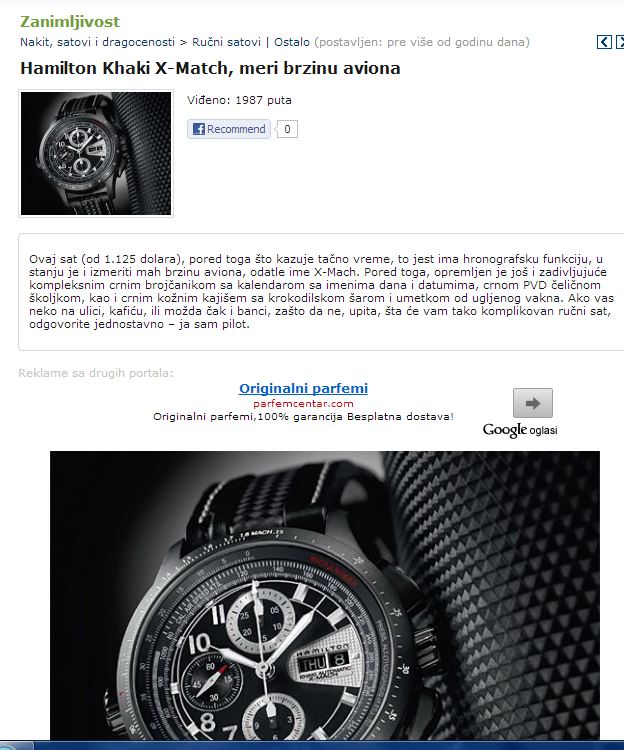Image resolution: width=624 pixels, height=750 pixels.
Task: Click the Facebook 'f' logo icon
Action: [198, 129]
